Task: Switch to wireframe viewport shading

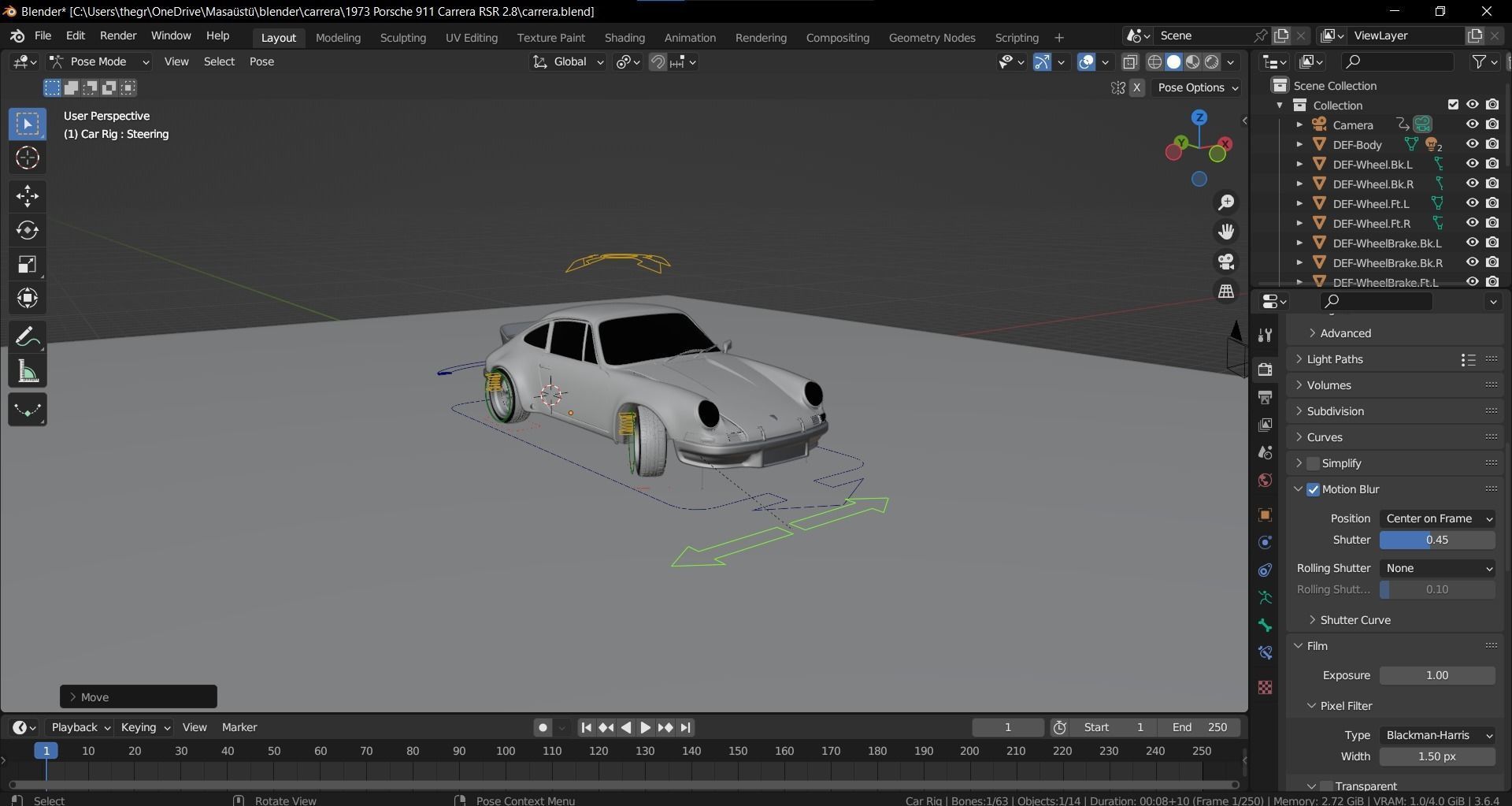Action: tap(1155, 62)
